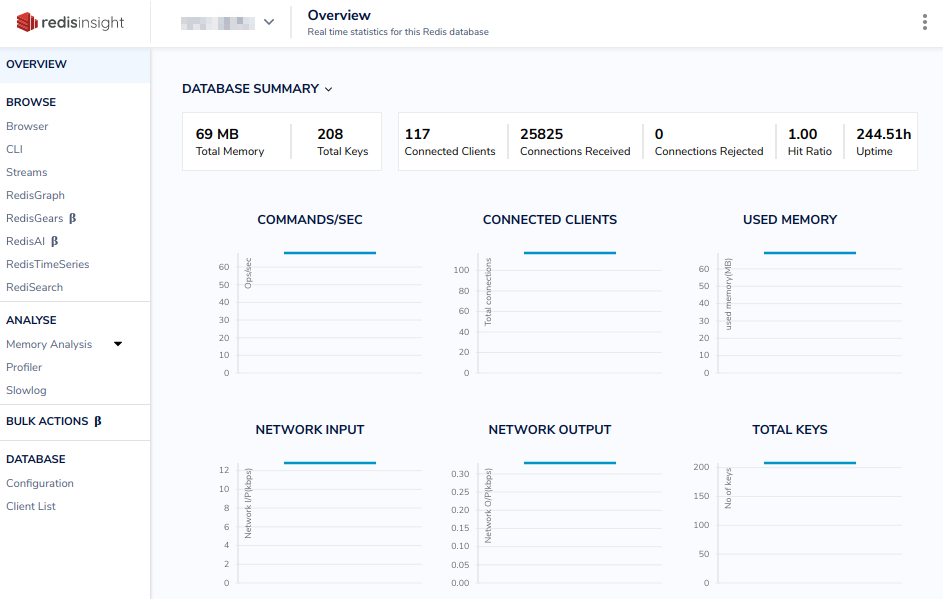Expand the database selector dropdown
The height and width of the screenshot is (599, 943).
pyautogui.click(x=267, y=21)
